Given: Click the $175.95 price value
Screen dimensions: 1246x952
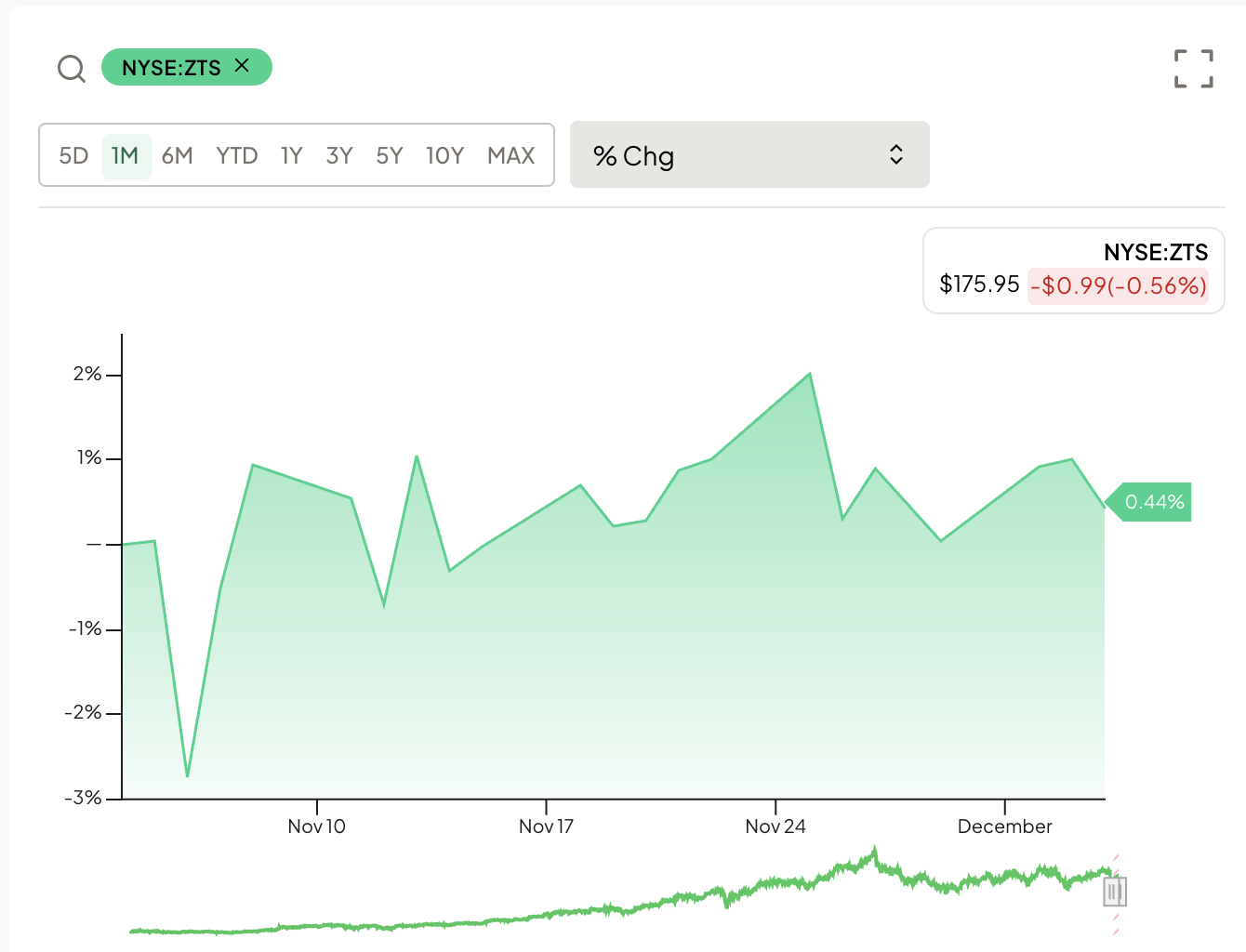Looking at the screenshot, I should [x=979, y=284].
